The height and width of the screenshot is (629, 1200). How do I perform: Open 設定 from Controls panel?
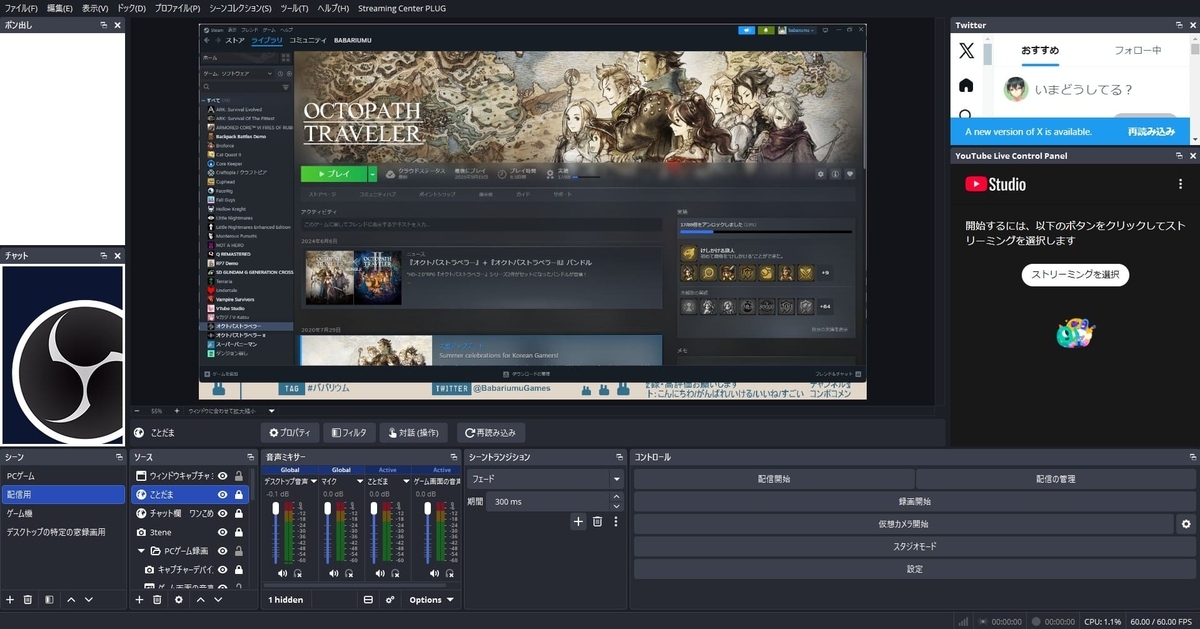click(914, 569)
